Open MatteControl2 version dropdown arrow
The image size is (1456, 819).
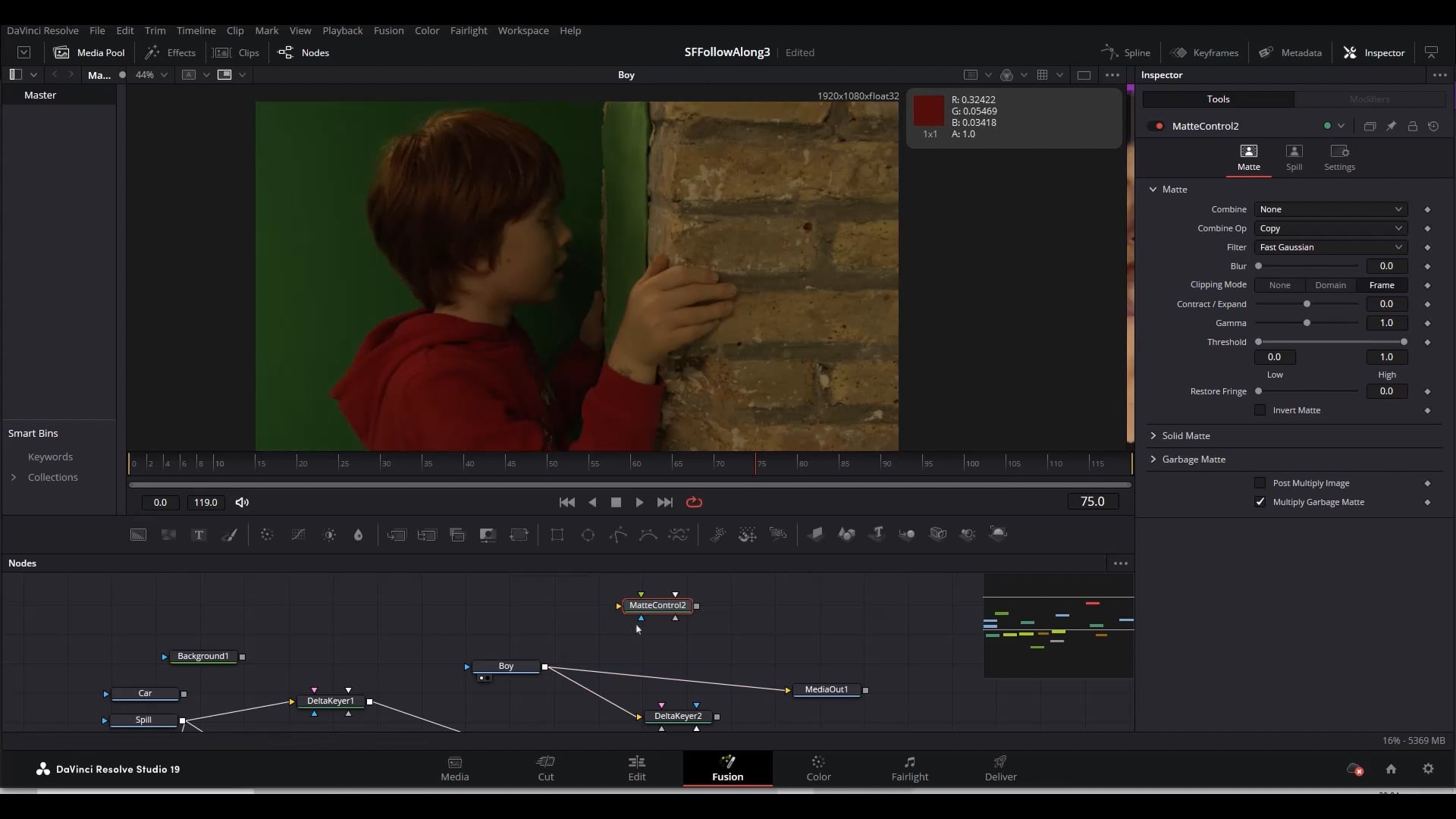[x=1341, y=127]
